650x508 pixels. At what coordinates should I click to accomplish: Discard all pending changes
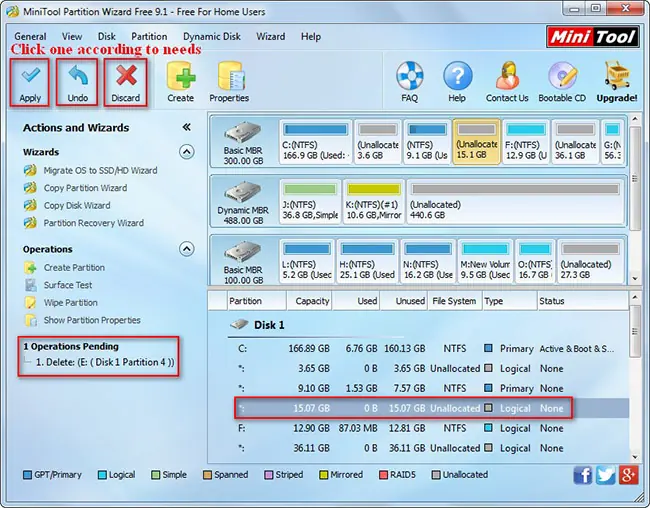coord(126,83)
